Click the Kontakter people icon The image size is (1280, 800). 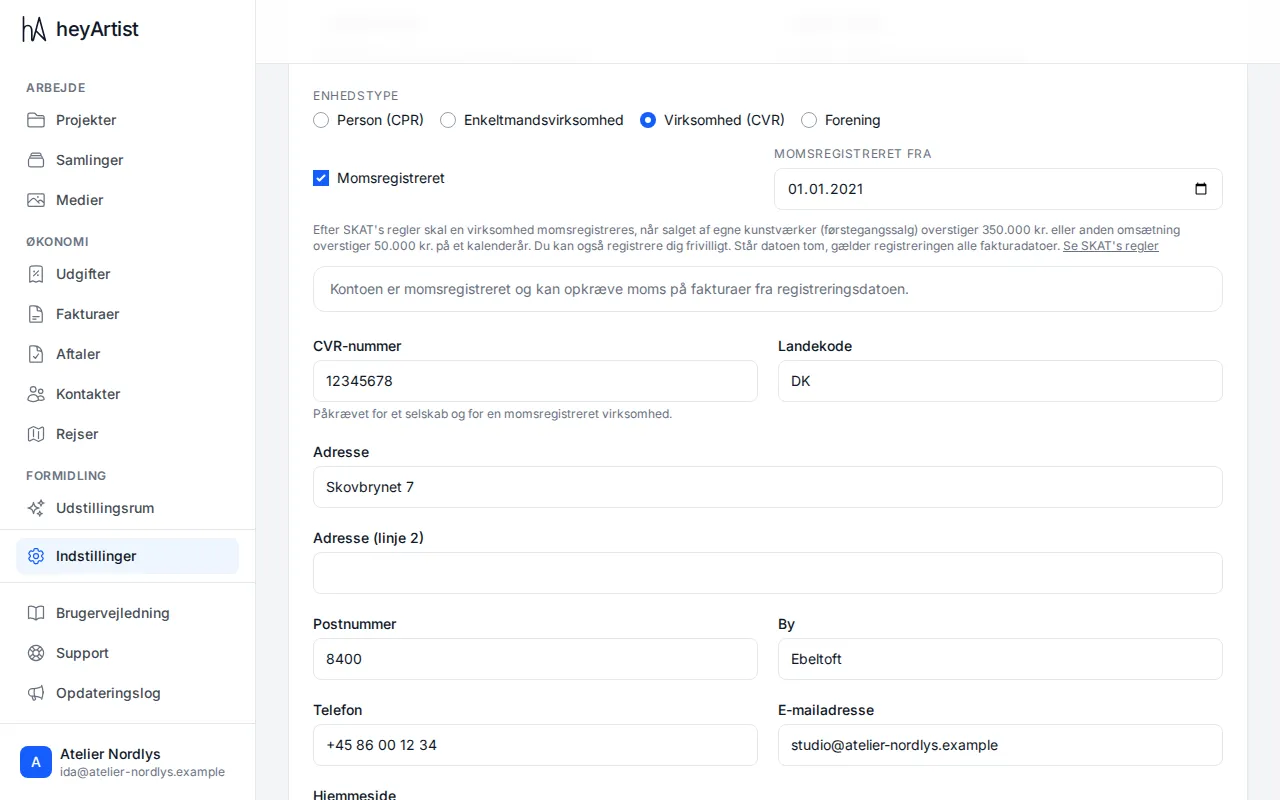click(x=36, y=394)
